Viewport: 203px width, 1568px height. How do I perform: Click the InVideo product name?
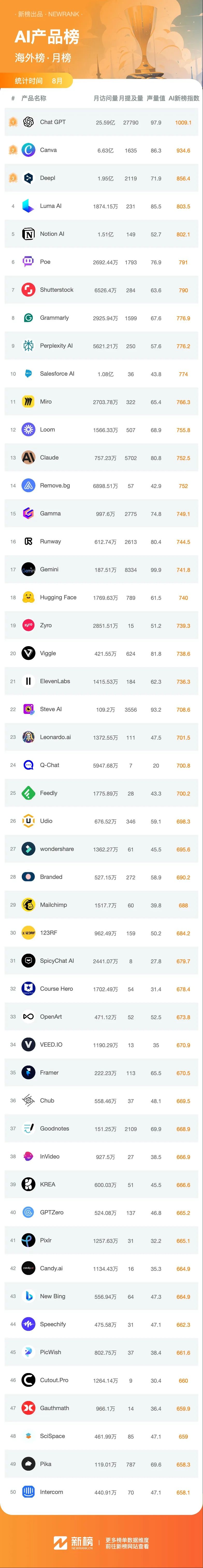tap(50, 1157)
